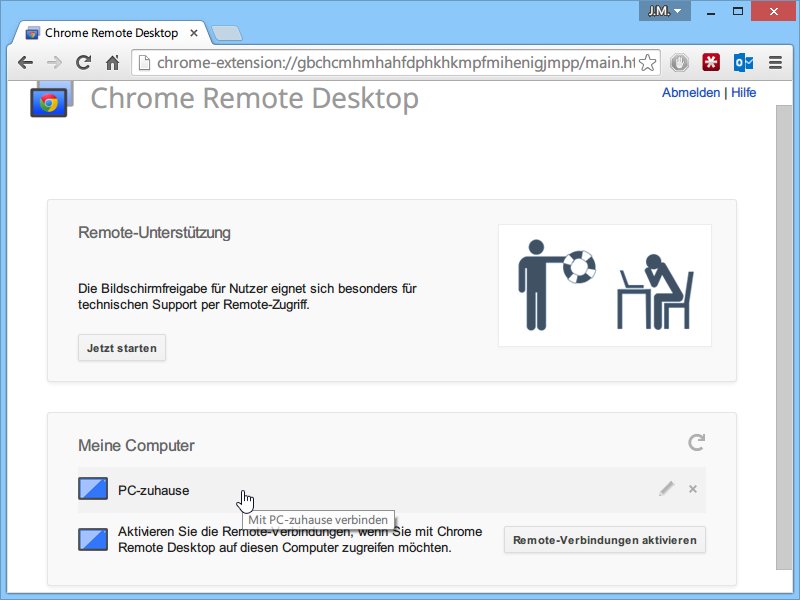The image size is (800, 600).
Task: Click the chrome-extension URL address bar
Action: [x=395, y=63]
